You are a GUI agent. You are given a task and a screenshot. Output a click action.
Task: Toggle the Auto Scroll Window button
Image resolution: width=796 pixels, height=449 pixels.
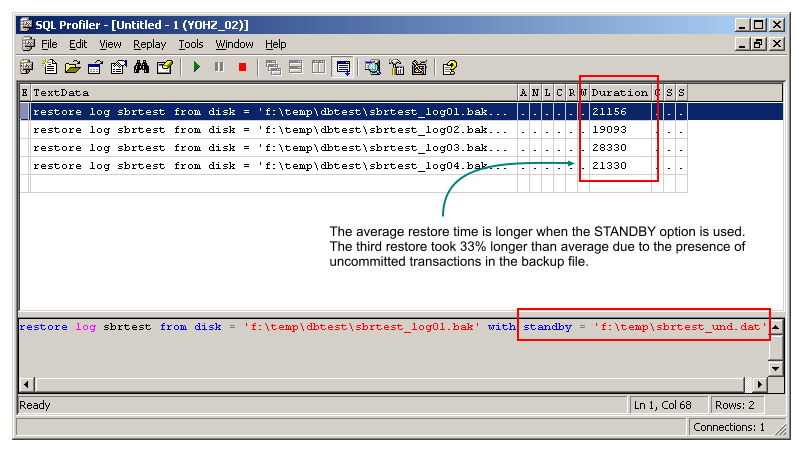tap(343, 67)
